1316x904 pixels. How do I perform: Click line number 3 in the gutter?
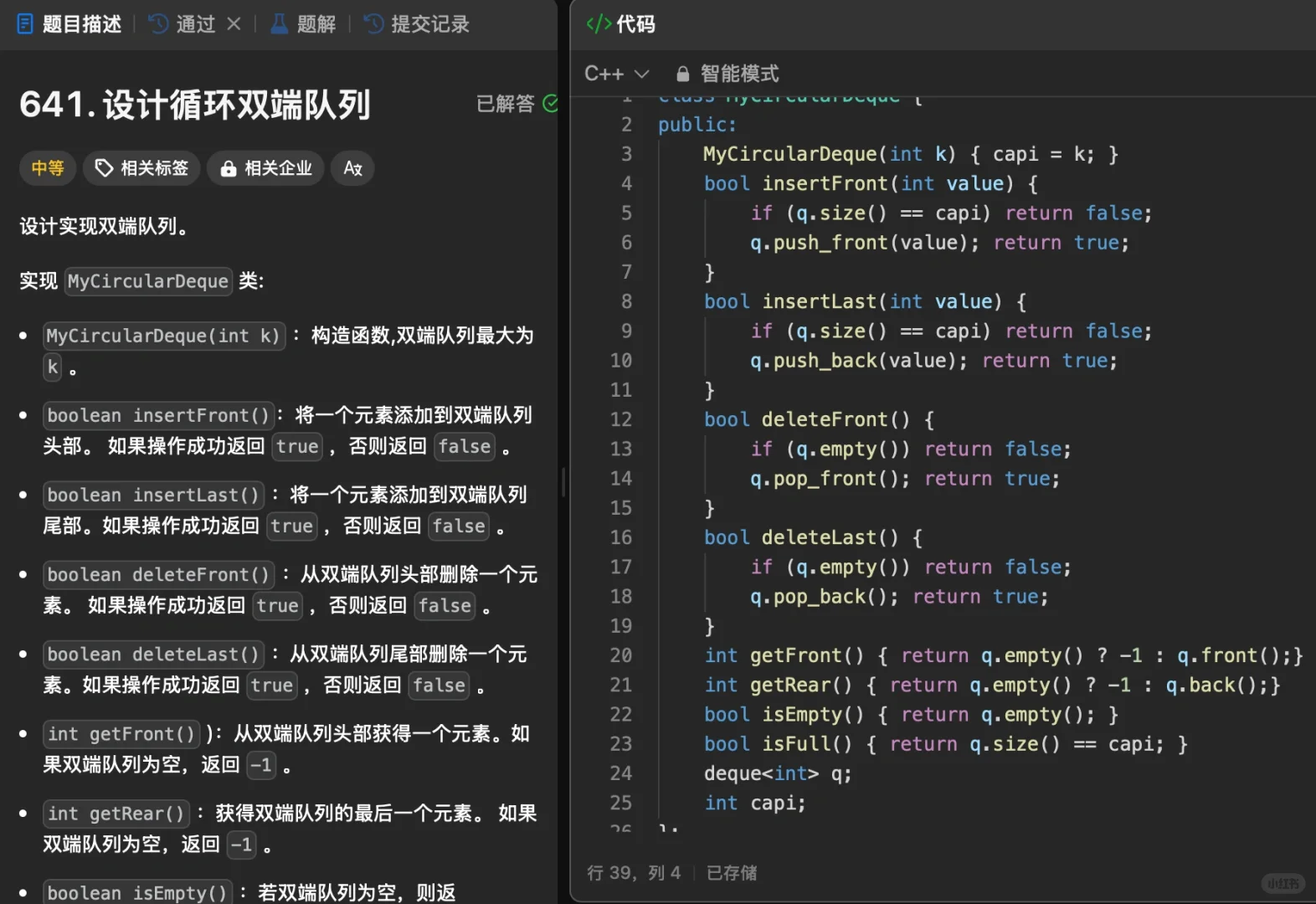(x=626, y=154)
